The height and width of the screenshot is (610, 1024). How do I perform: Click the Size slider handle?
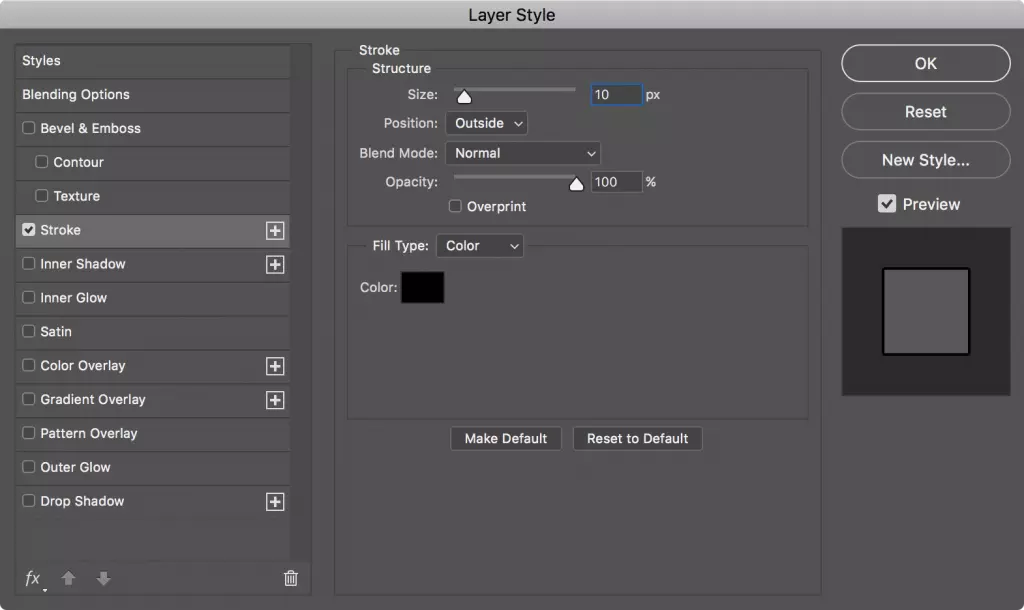pyautogui.click(x=464, y=97)
